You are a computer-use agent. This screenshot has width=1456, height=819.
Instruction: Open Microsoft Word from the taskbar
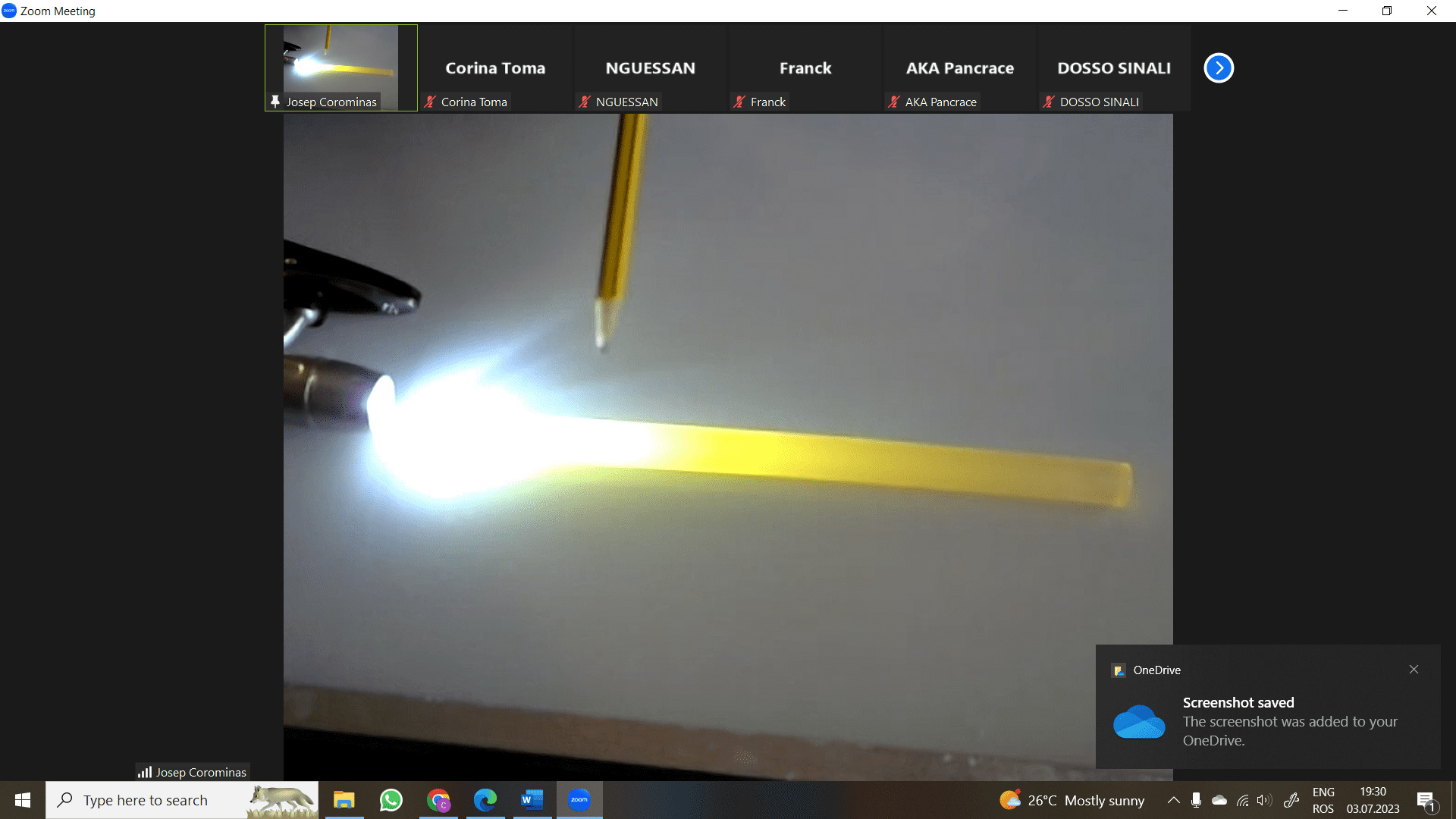coord(532,800)
